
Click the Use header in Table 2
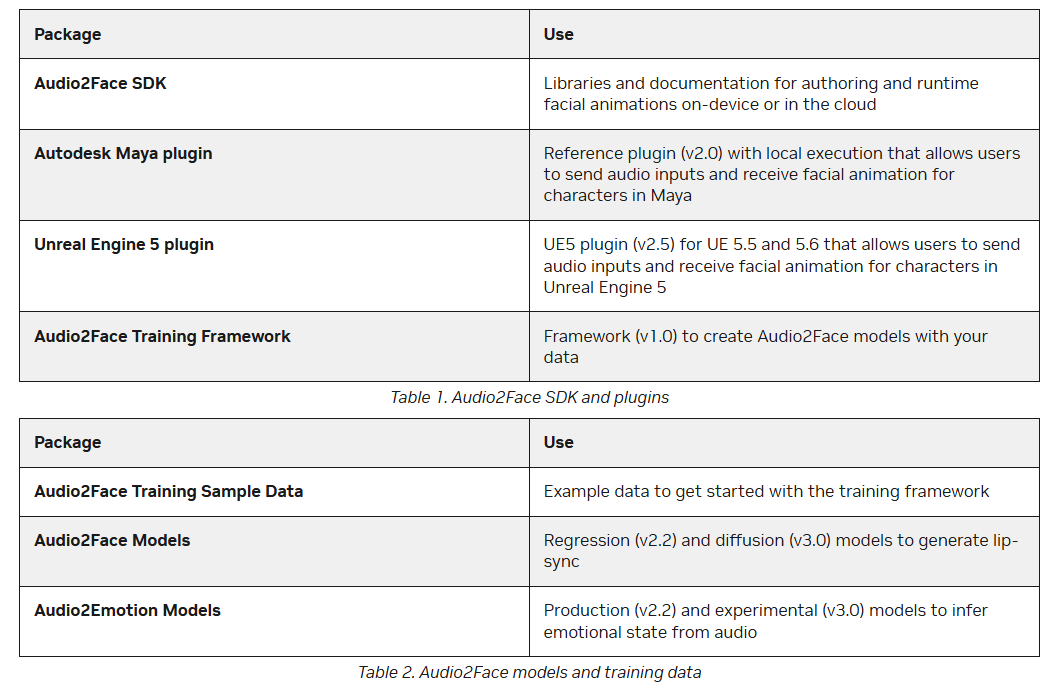pyautogui.click(x=558, y=442)
